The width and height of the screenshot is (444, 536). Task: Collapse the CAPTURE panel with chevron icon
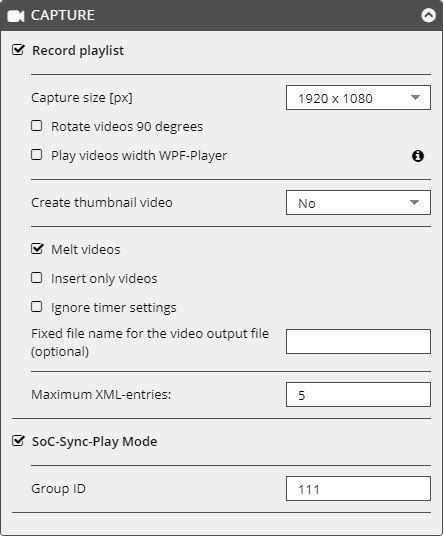tap(428, 15)
